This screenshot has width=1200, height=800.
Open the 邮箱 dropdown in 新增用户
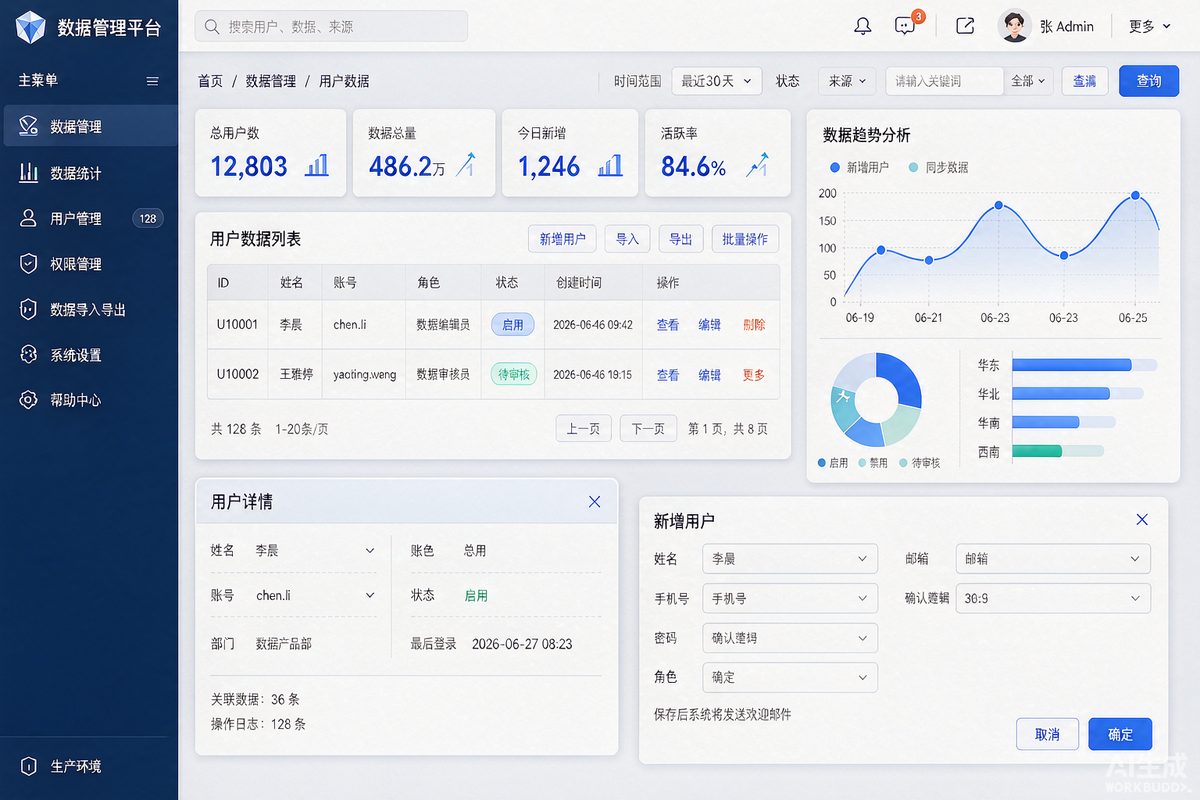[x=1053, y=559]
